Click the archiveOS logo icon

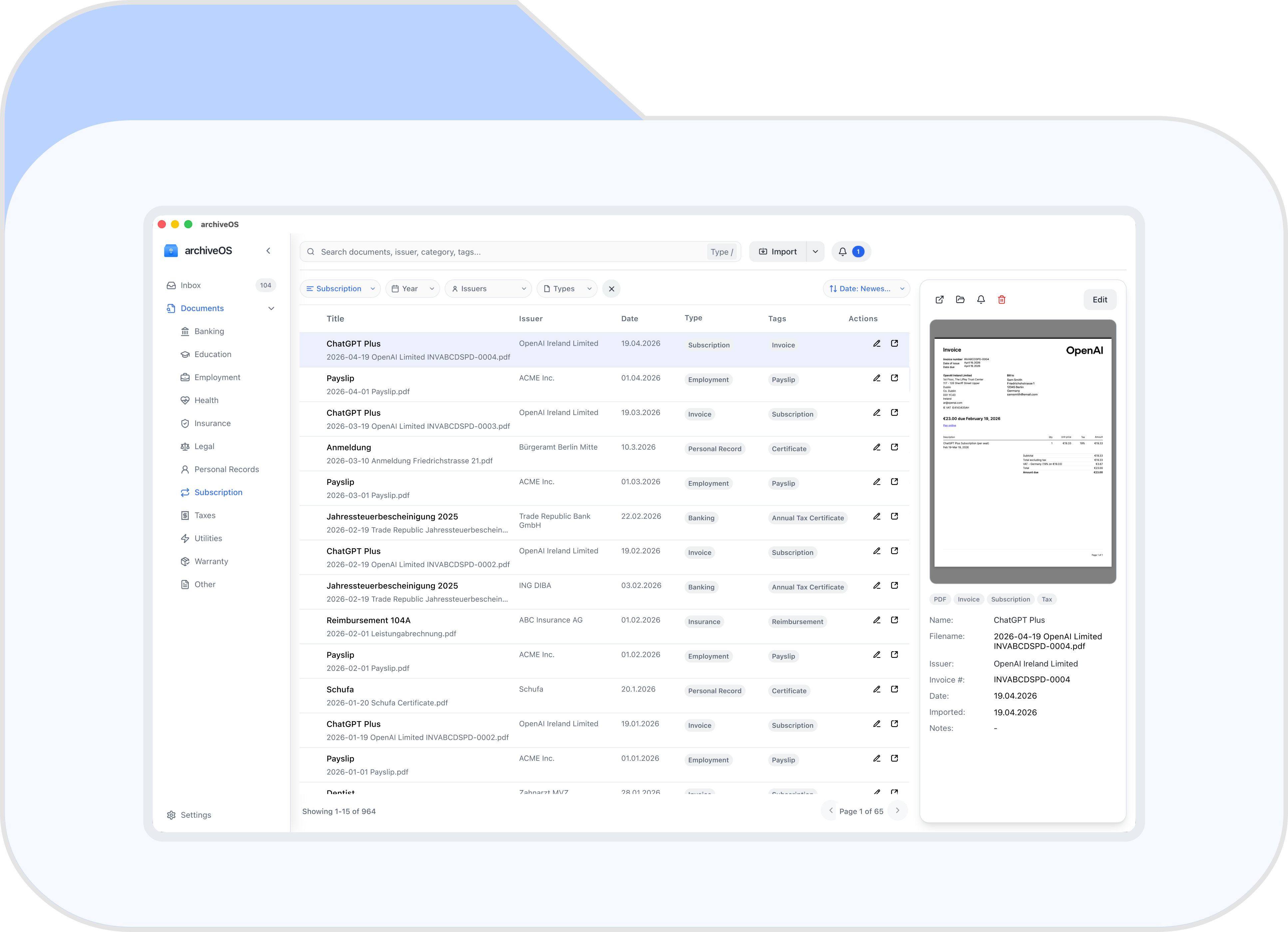click(x=171, y=250)
